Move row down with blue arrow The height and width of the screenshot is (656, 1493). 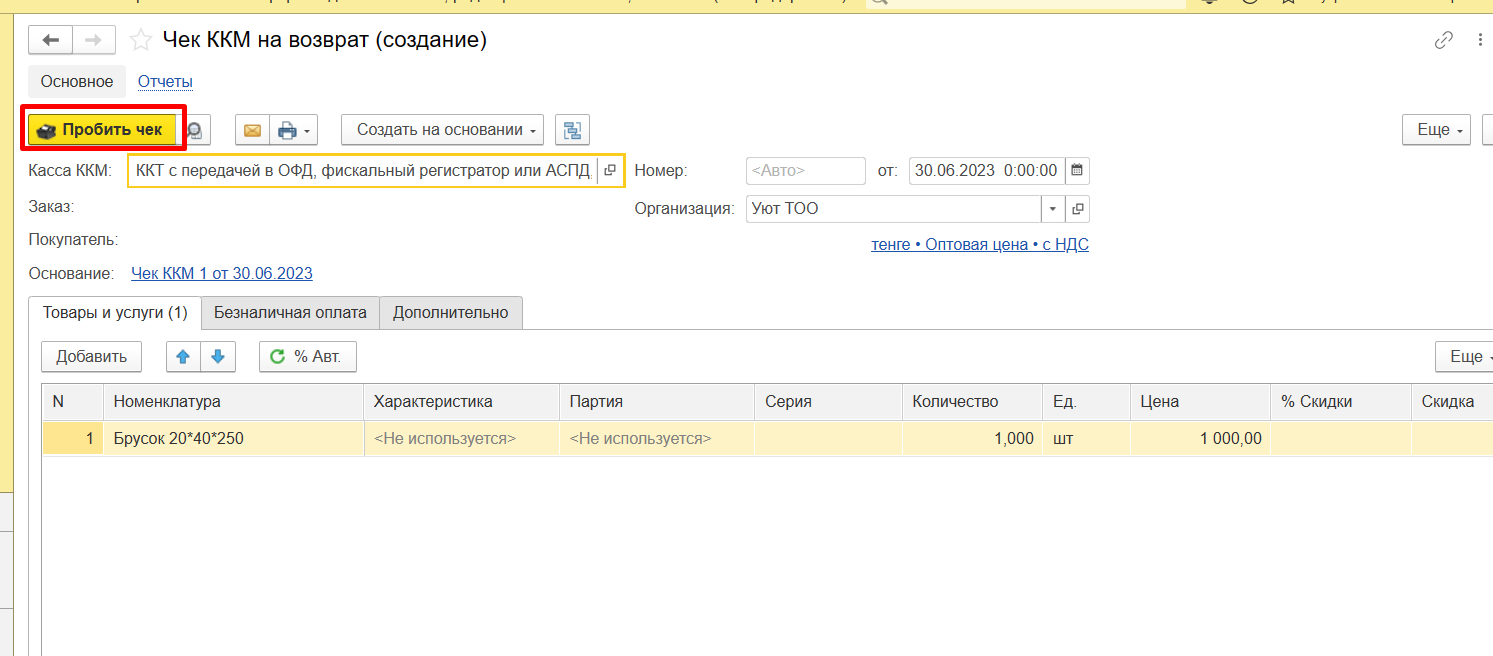click(217, 357)
